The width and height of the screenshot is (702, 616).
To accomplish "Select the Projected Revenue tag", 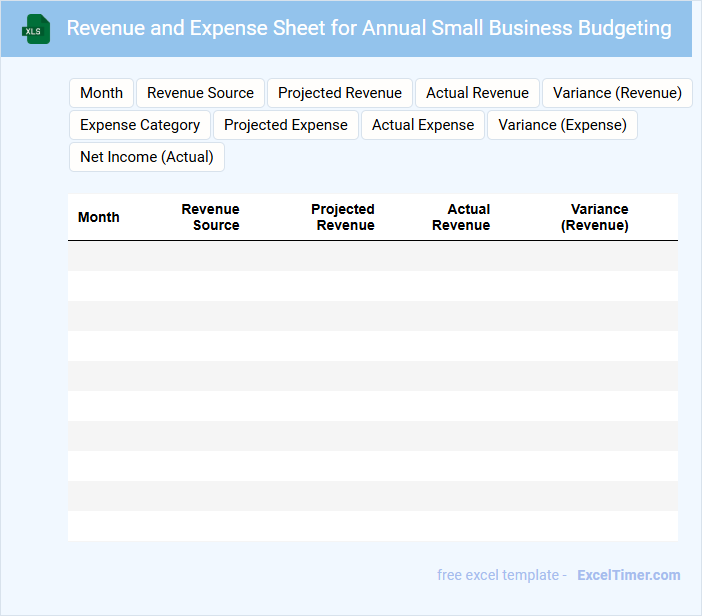I will click(x=340, y=93).
